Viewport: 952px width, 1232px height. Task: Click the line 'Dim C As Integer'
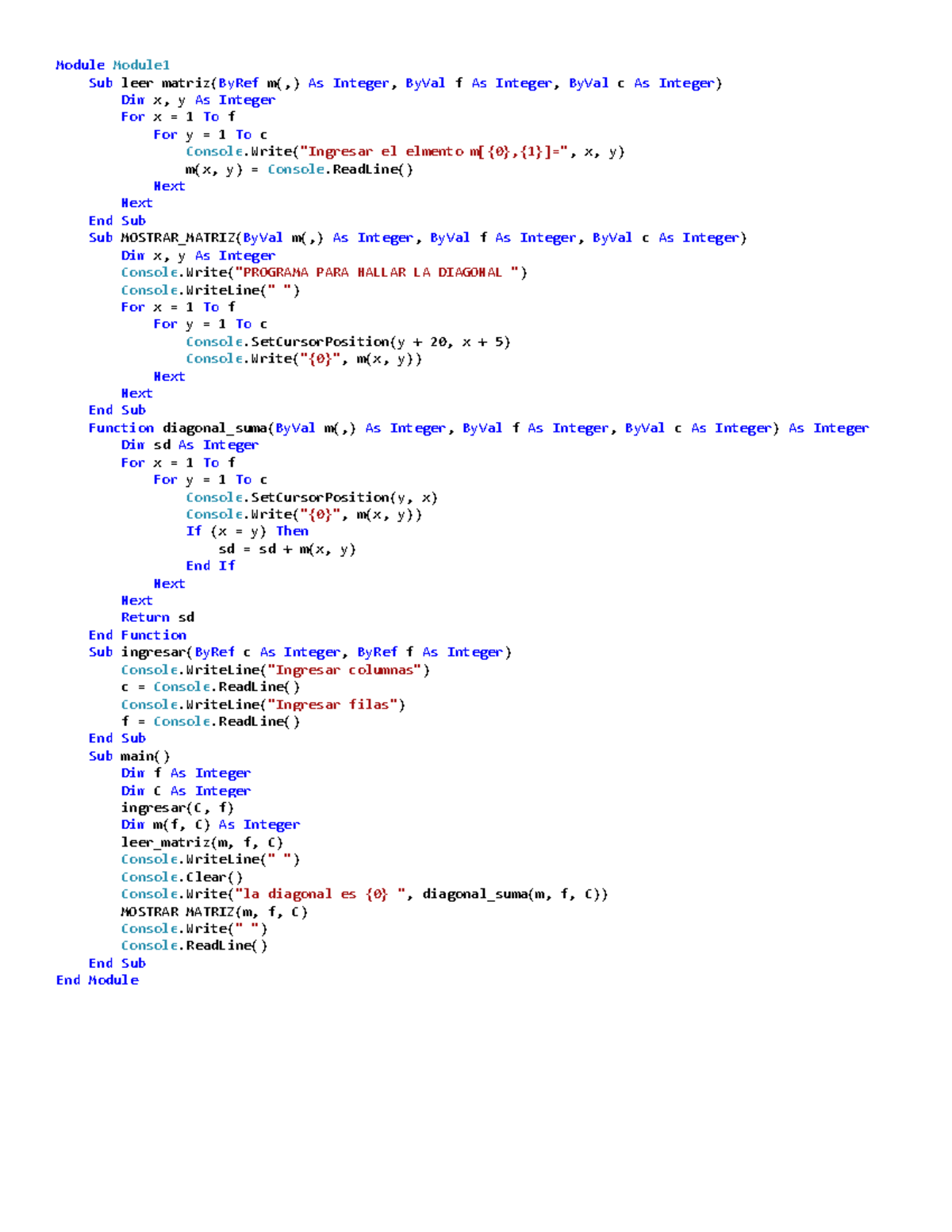coord(186,791)
